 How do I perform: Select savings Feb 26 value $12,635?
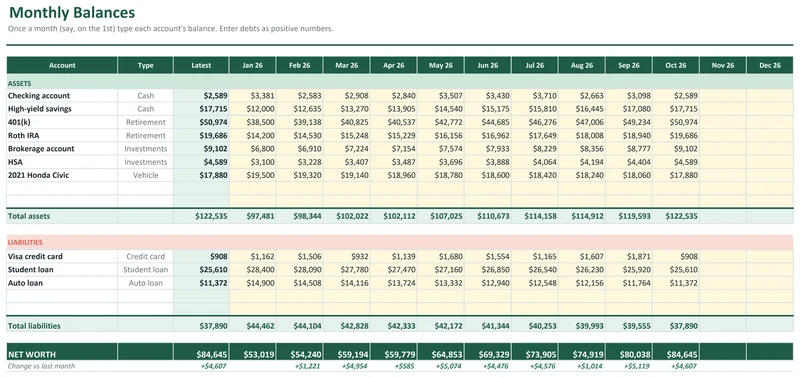click(299, 109)
